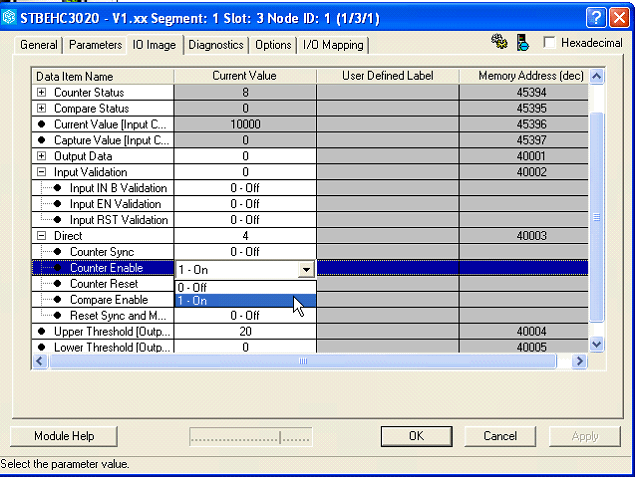637x478 pixels.
Task: Click the title bar help question mark
Action: coord(596,18)
